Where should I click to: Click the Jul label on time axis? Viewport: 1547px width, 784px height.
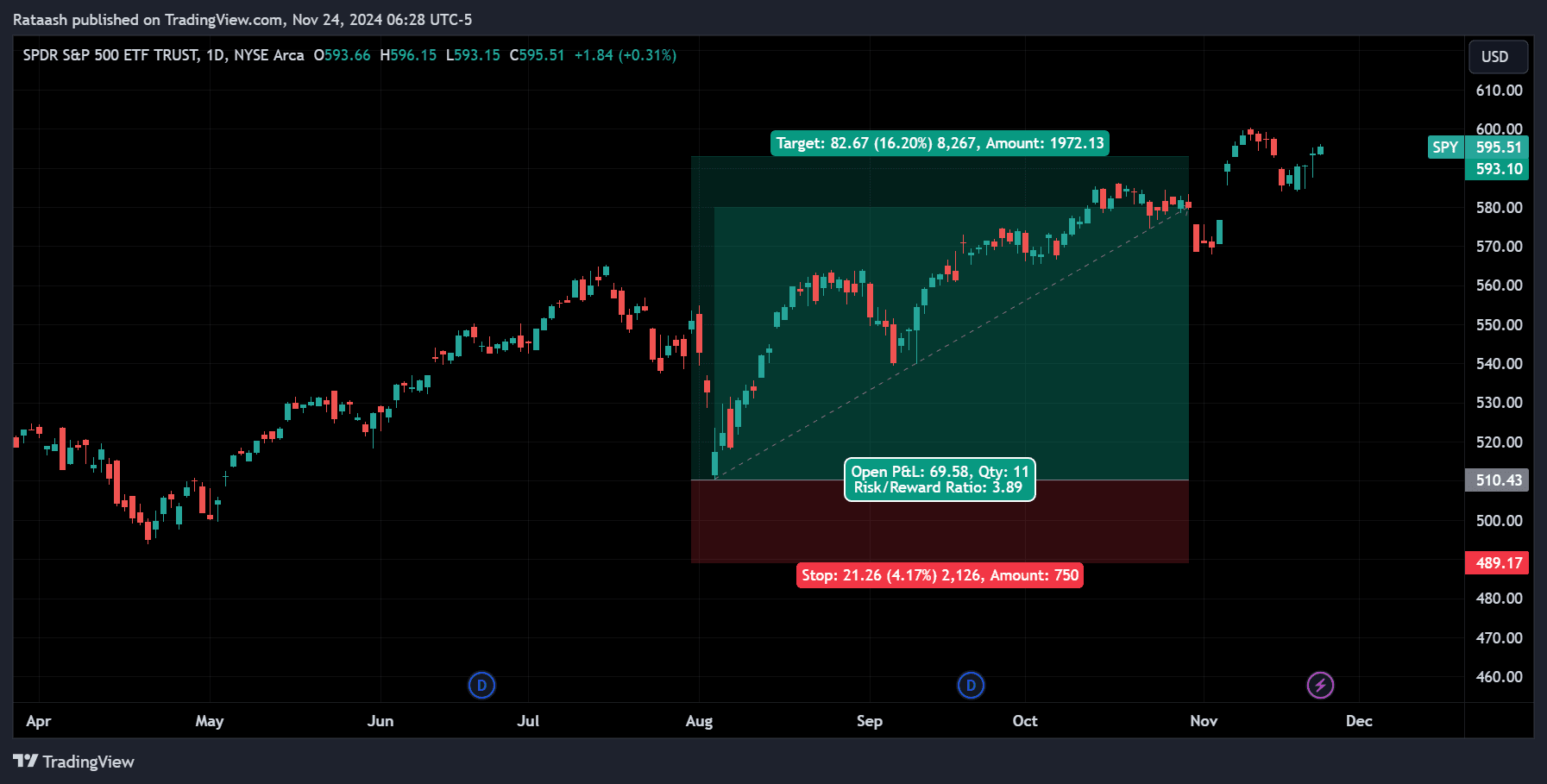(x=528, y=721)
